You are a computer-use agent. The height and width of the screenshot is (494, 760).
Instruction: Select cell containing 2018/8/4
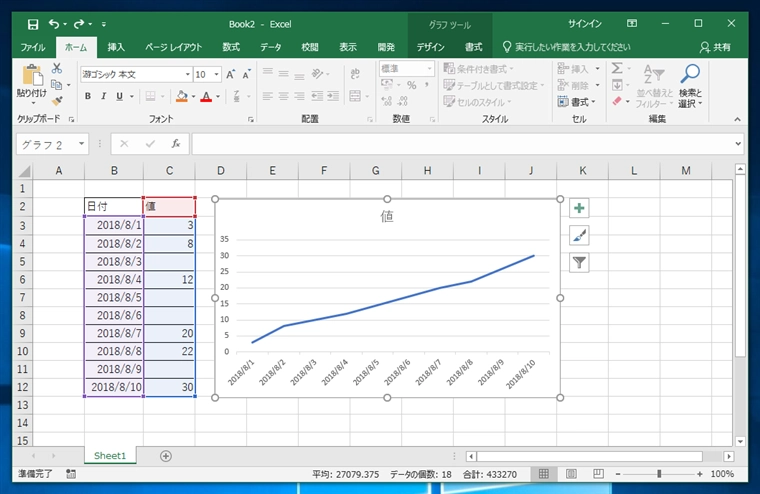coord(114,280)
